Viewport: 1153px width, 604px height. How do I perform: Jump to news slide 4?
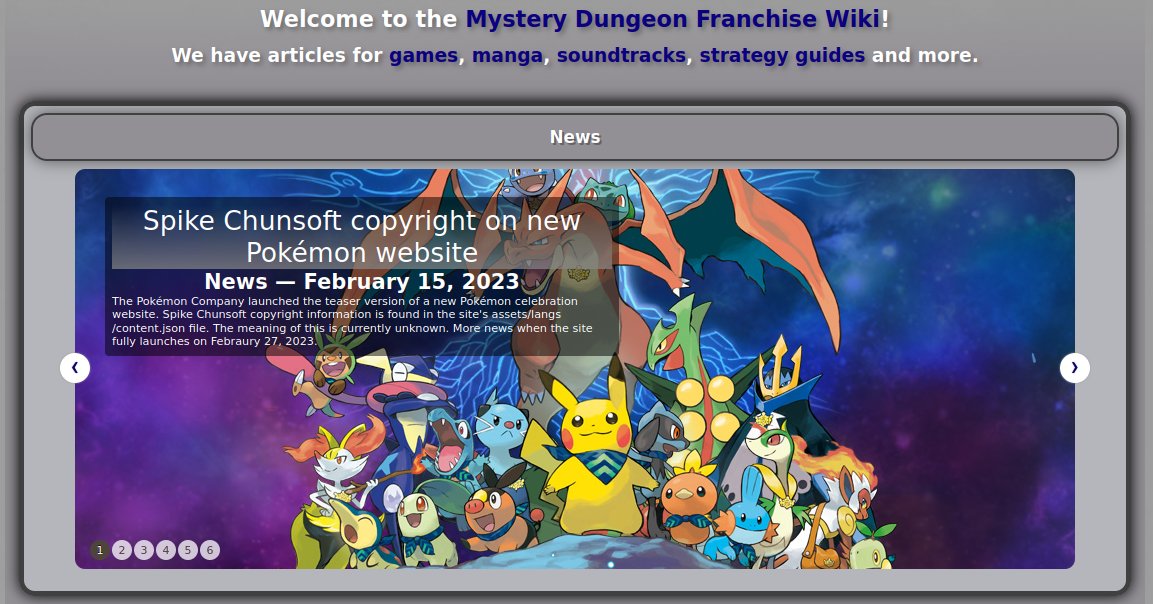(166, 550)
